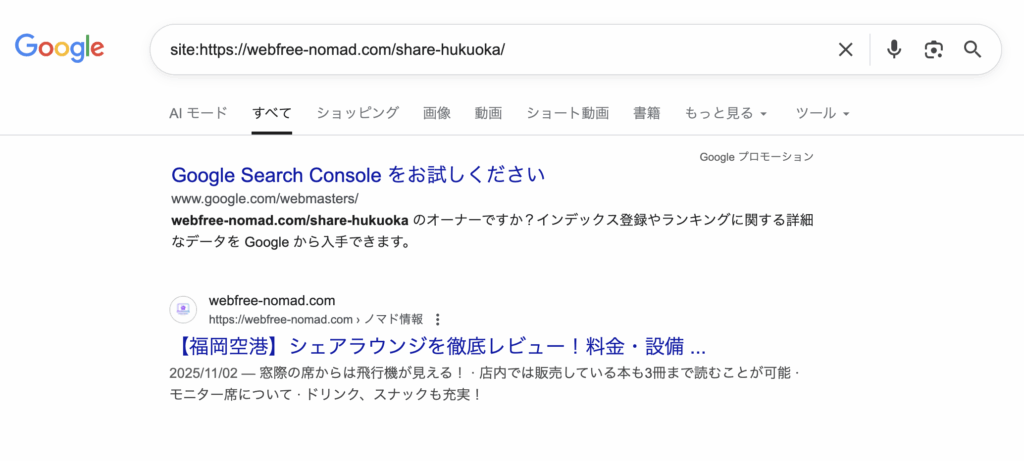Select the 書籍 tab
Image resolution: width=1024 pixels, height=461 pixels.
click(647, 113)
